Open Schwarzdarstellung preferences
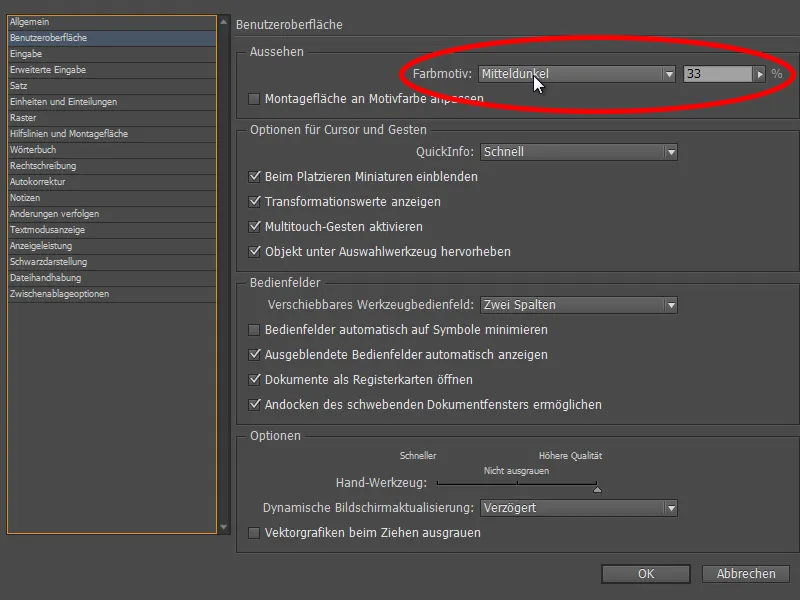800x600 pixels. click(112, 262)
